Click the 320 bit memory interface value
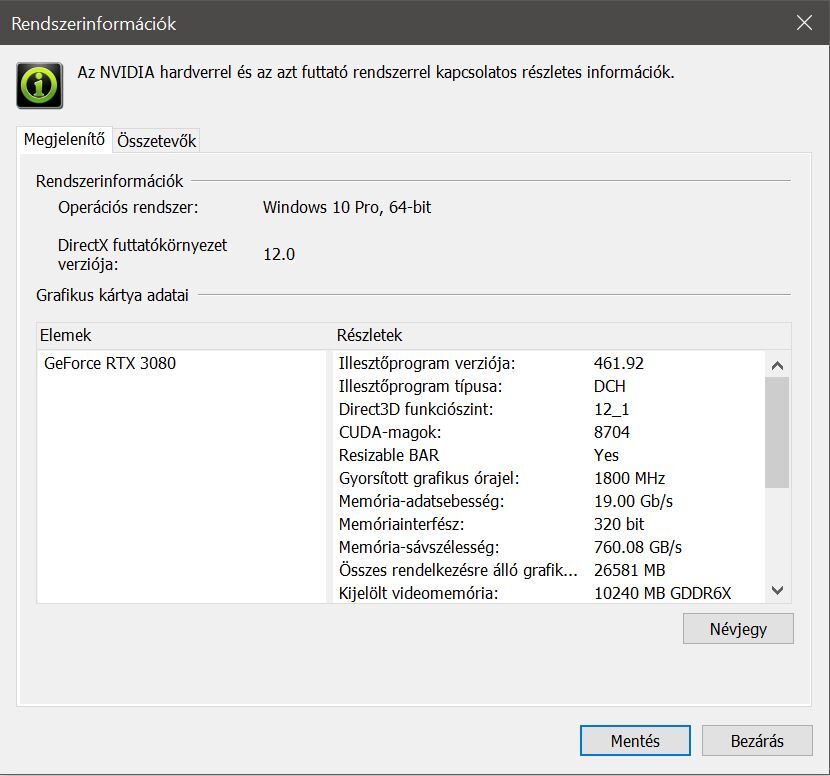This screenshot has width=830, height=776. click(619, 524)
